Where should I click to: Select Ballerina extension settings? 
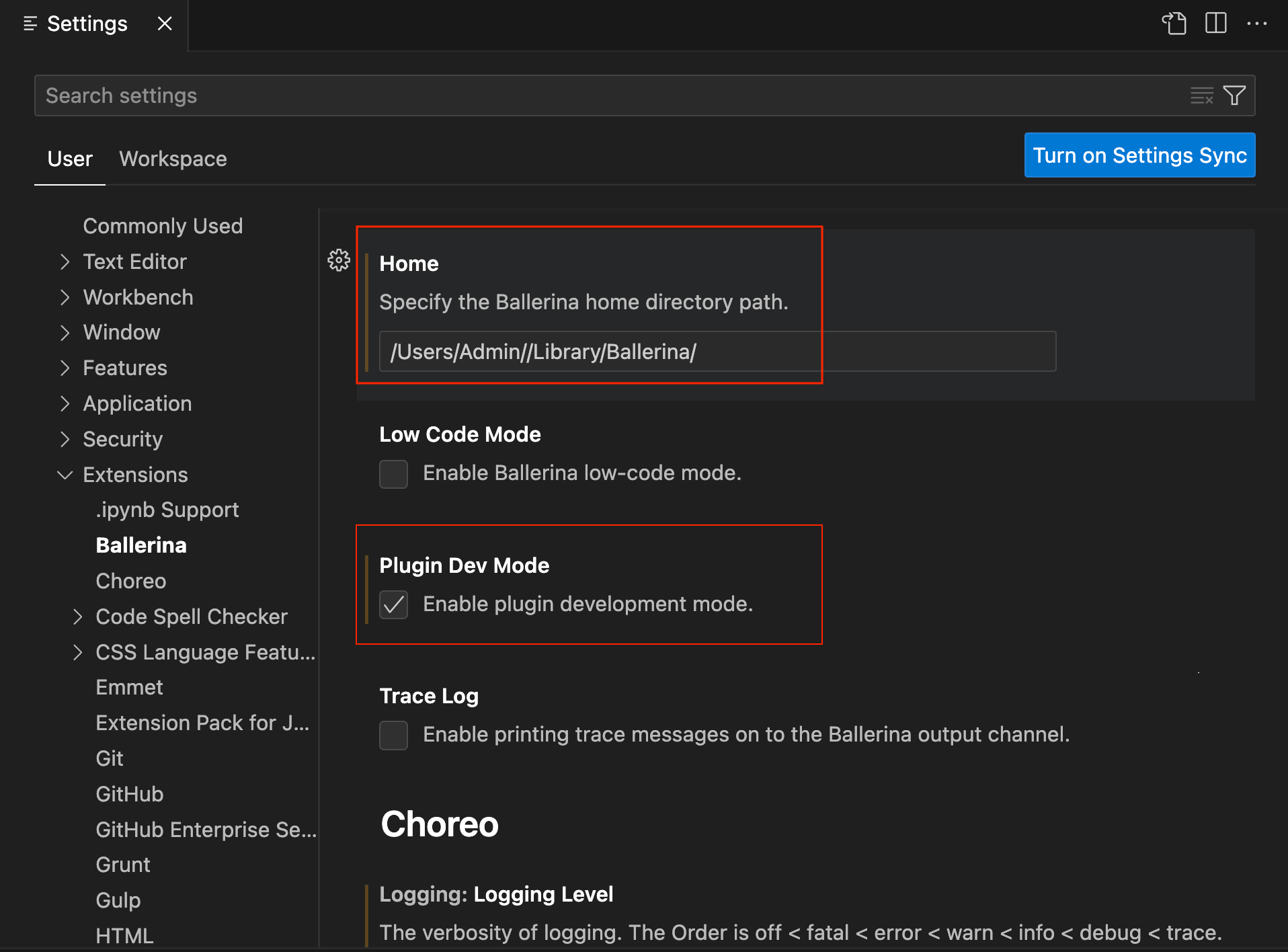coord(141,545)
